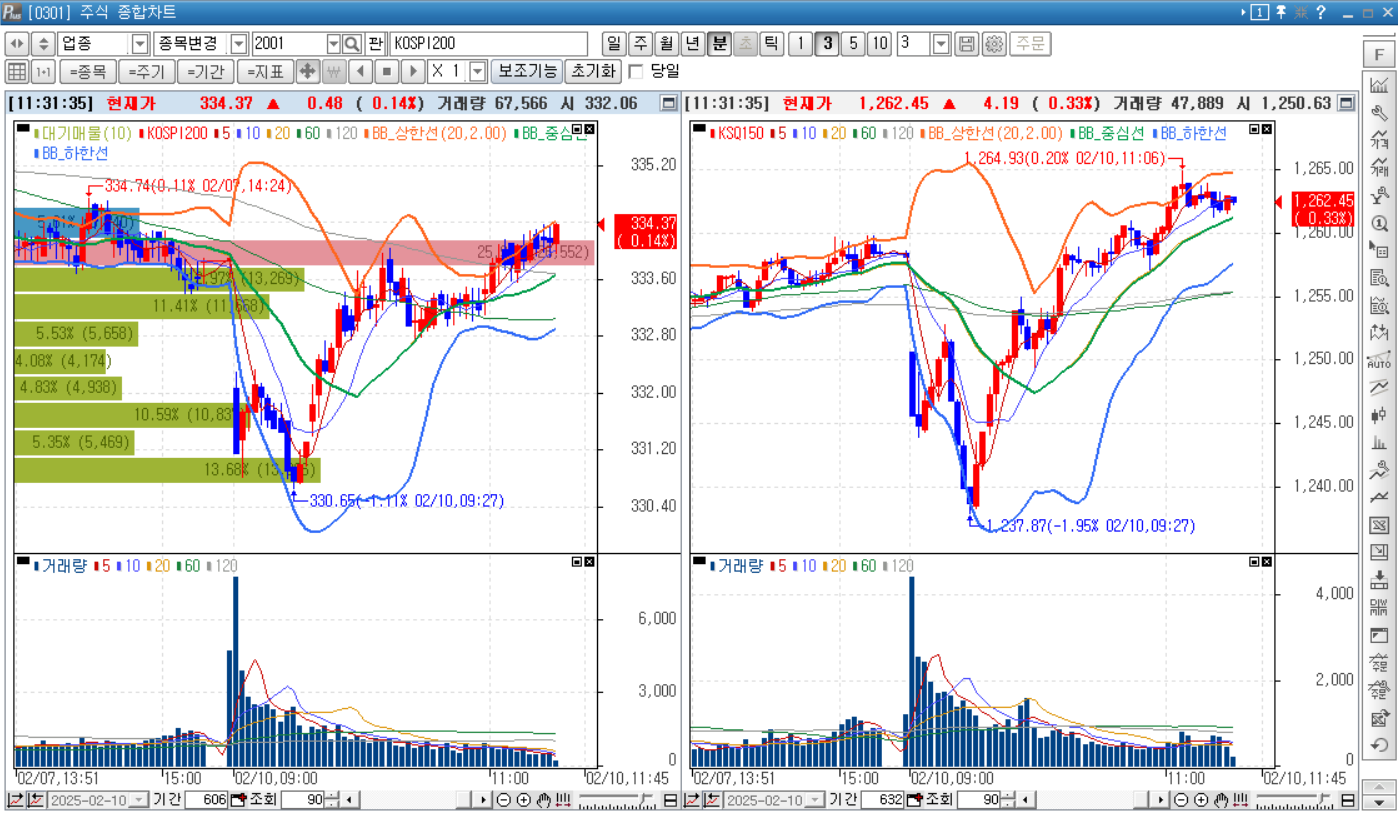Screen dimensions: 1398x814
Task: Open chart settings gear icon in toolbar
Action: coord(994,44)
